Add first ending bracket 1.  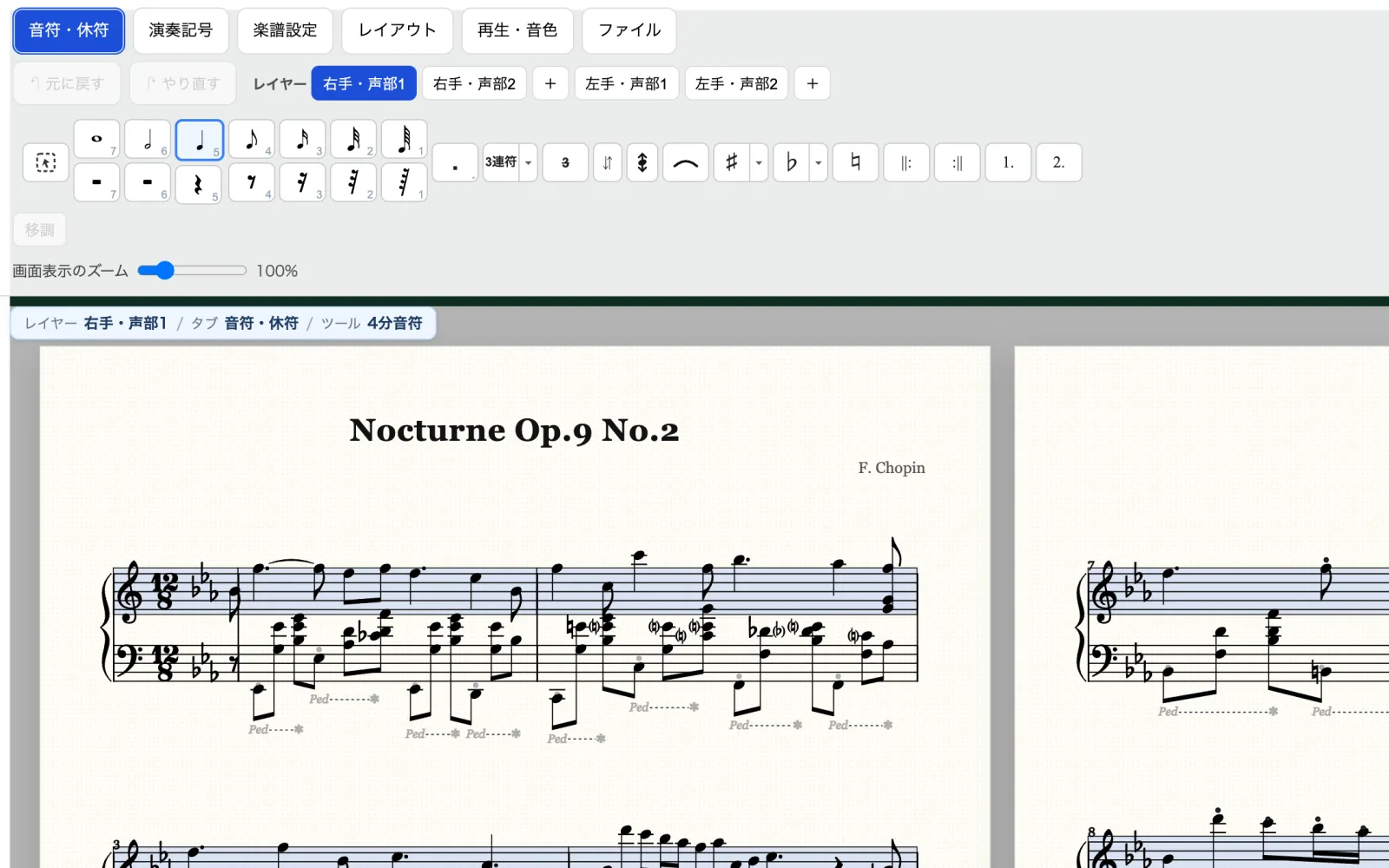point(1008,162)
